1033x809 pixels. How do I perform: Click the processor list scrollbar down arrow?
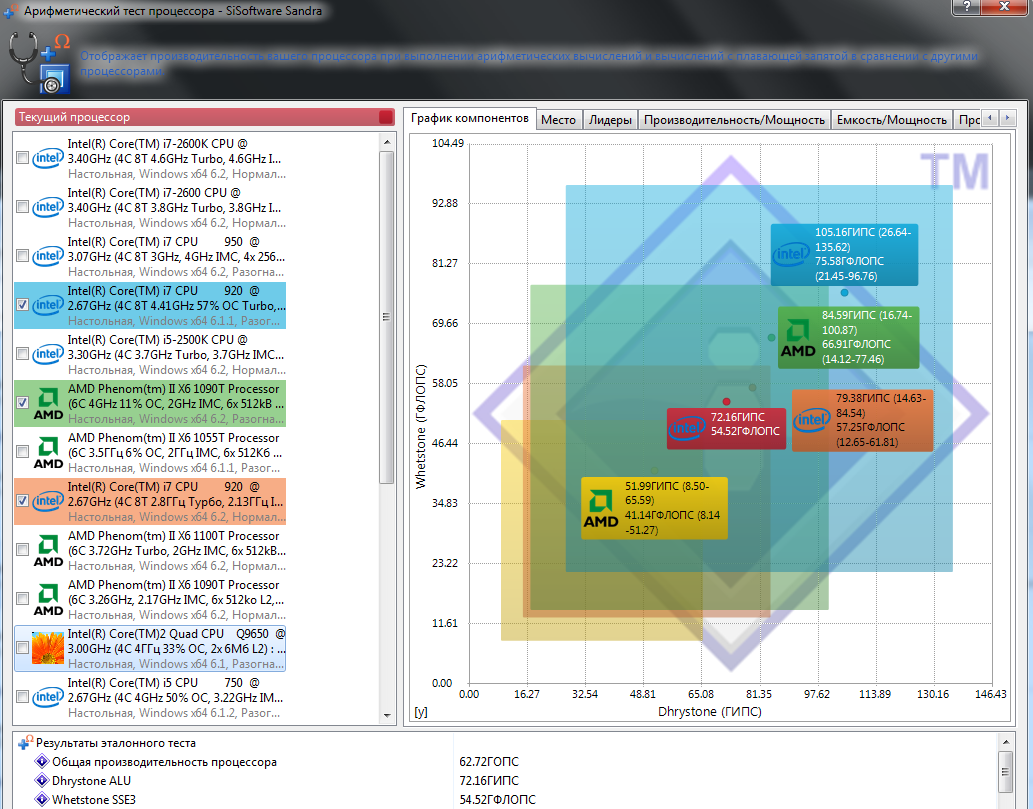(x=387, y=715)
